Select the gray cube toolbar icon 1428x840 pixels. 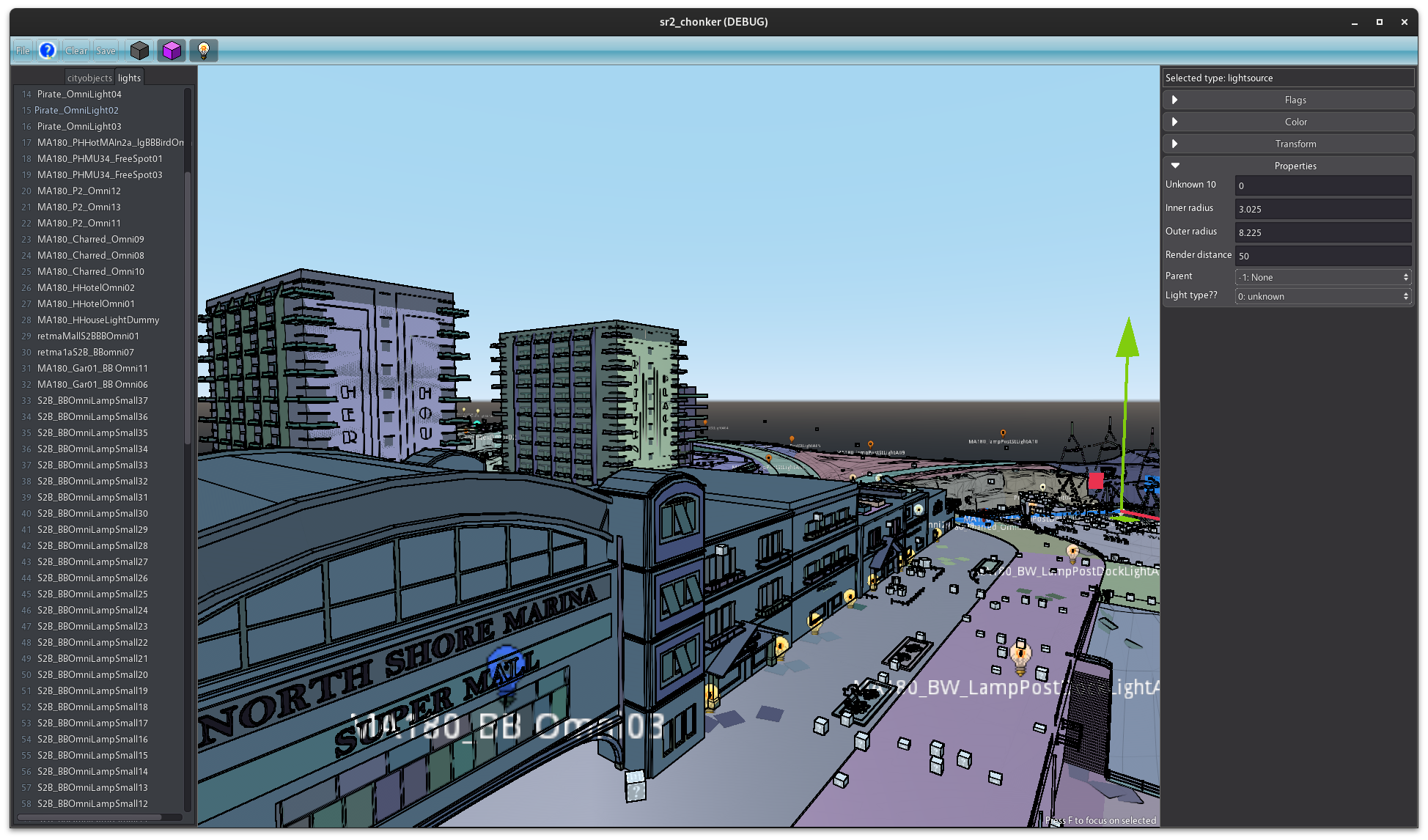pyautogui.click(x=139, y=50)
